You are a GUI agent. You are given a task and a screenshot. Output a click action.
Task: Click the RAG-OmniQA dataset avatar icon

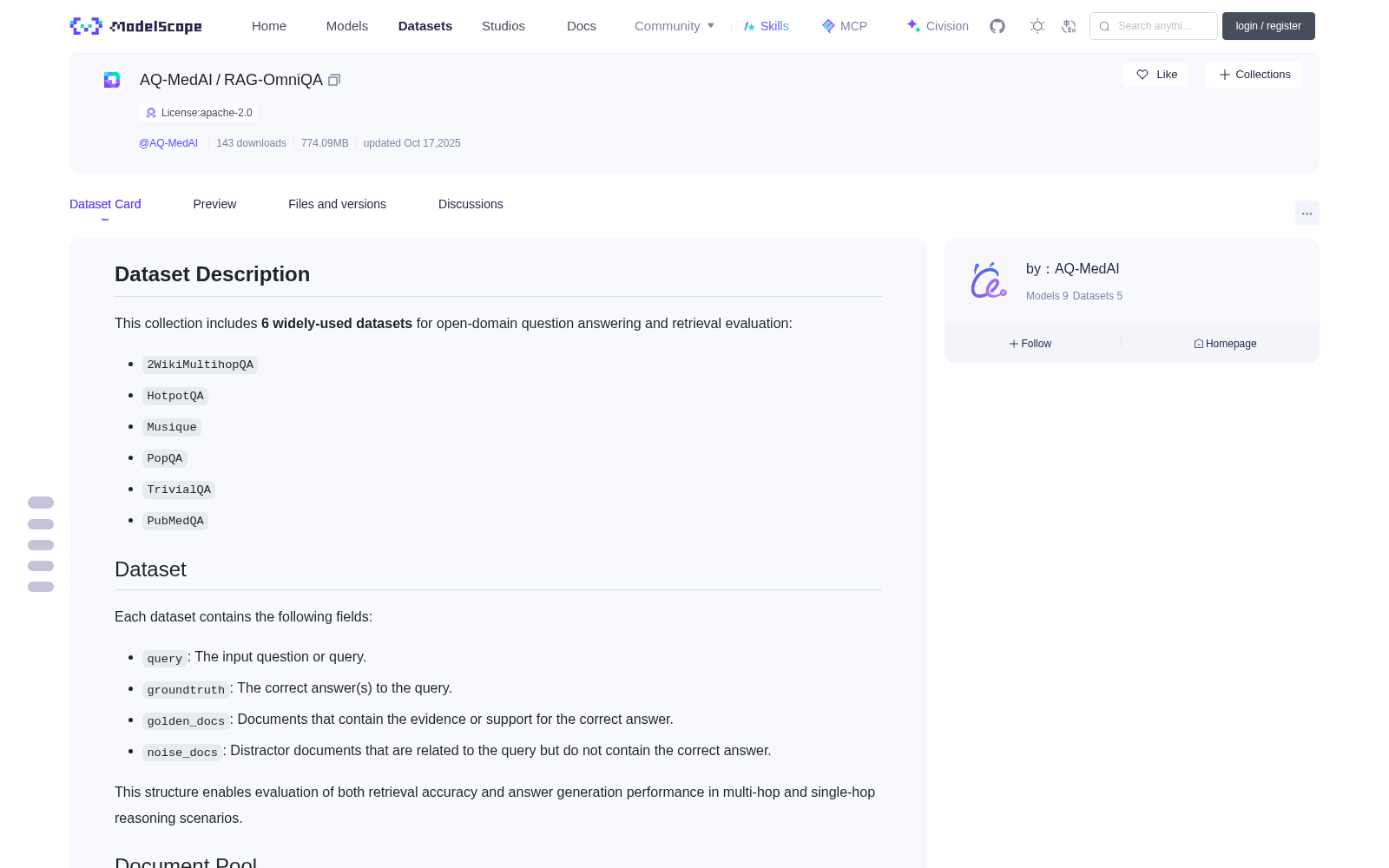[x=112, y=80]
